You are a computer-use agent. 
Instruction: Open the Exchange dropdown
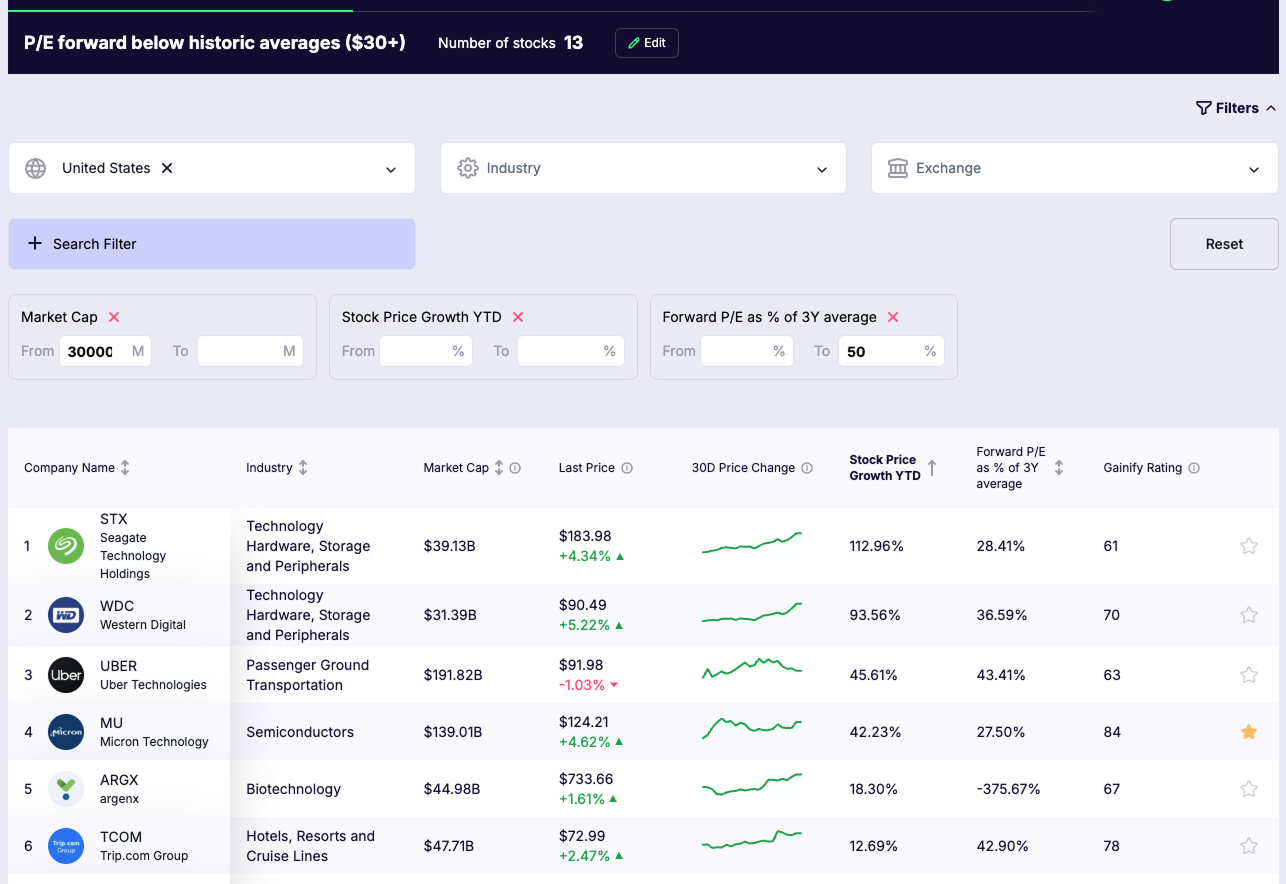[x=1075, y=168]
